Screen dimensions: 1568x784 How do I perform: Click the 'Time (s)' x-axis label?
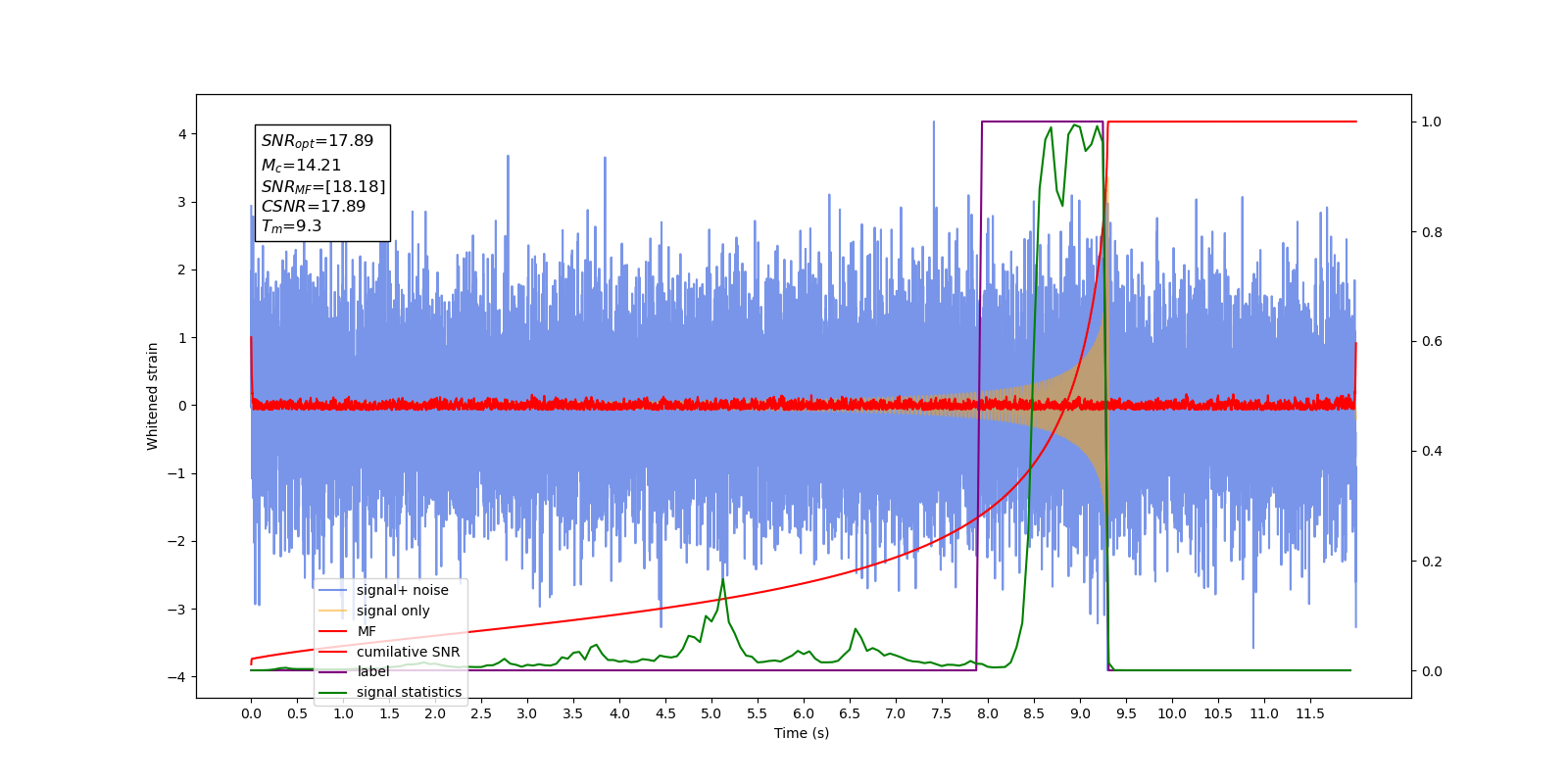coord(802,733)
